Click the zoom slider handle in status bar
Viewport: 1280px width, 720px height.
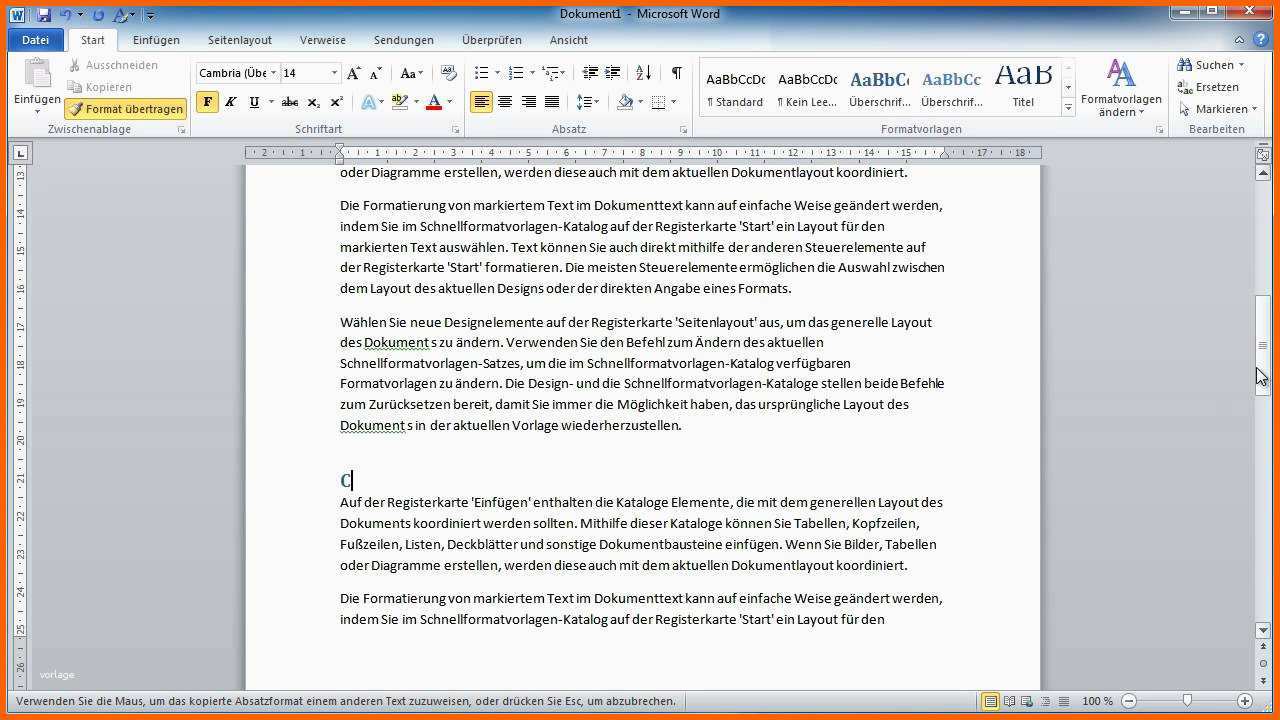tap(1187, 701)
